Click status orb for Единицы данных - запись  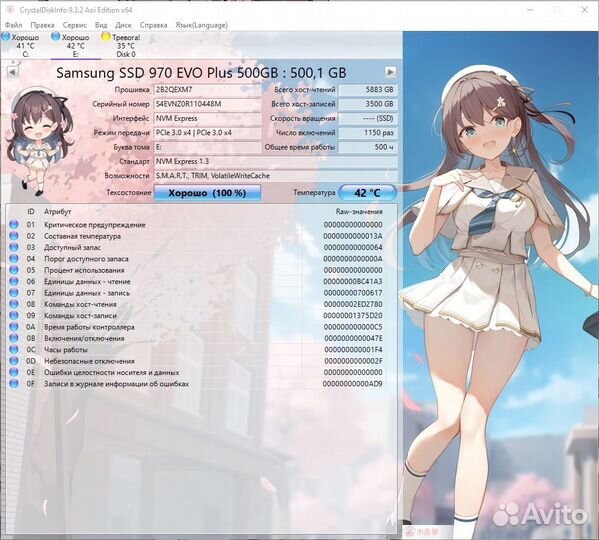point(14,293)
